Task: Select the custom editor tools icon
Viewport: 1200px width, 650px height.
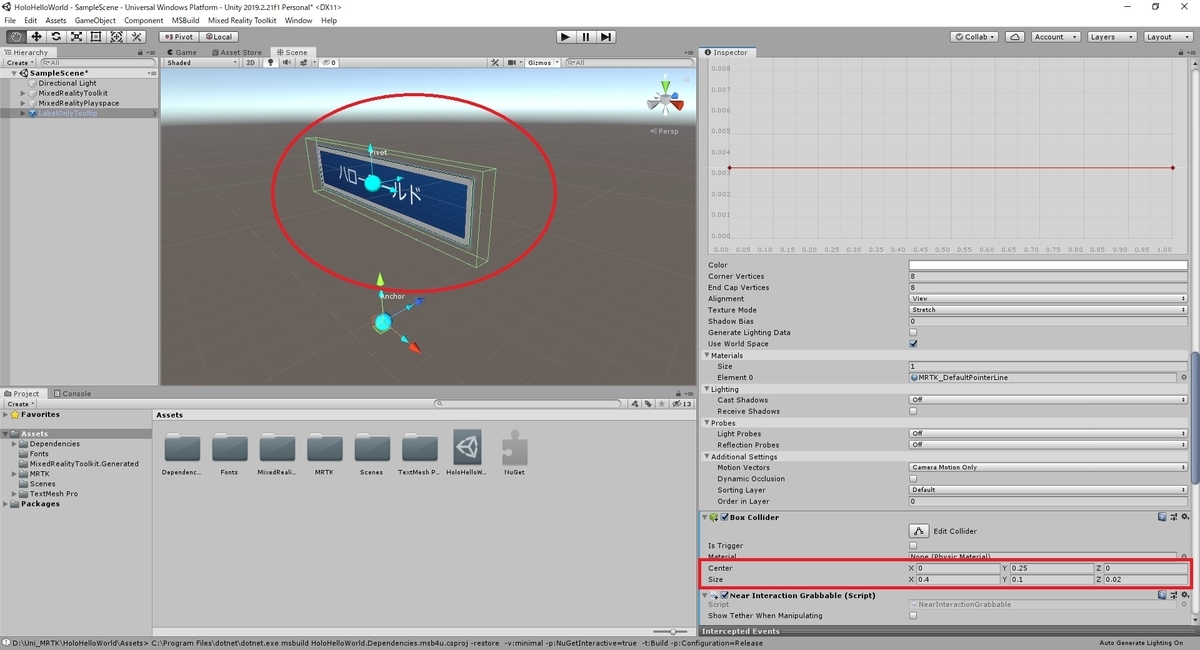Action: coord(137,37)
